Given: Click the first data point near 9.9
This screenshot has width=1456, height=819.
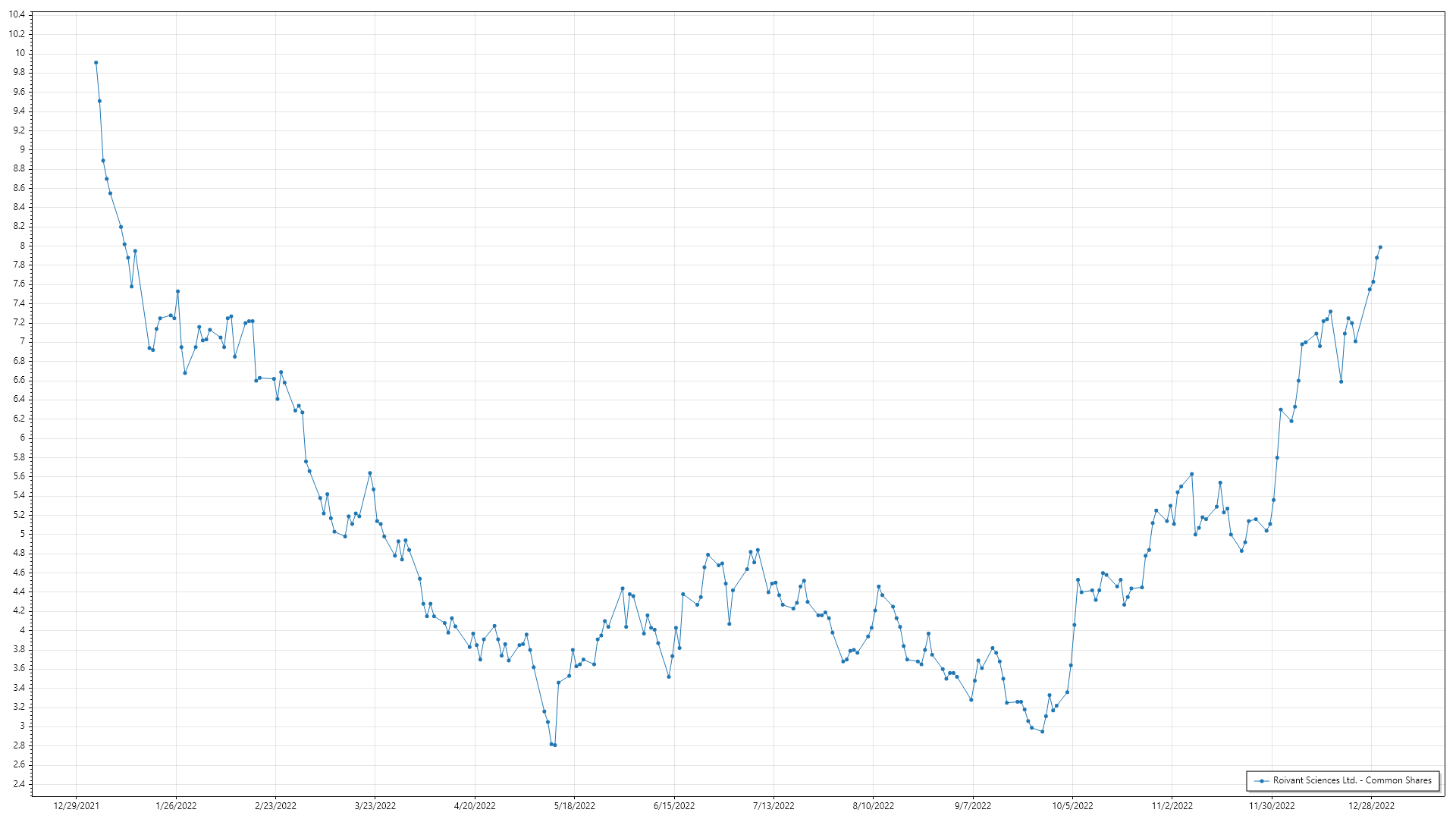Looking at the screenshot, I should tap(96, 63).
